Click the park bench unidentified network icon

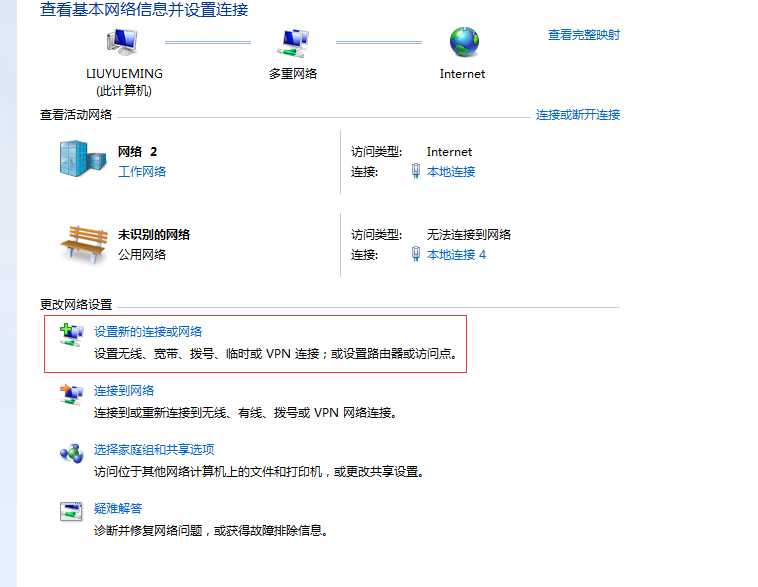pyautogui.click(x=84, y=244)
